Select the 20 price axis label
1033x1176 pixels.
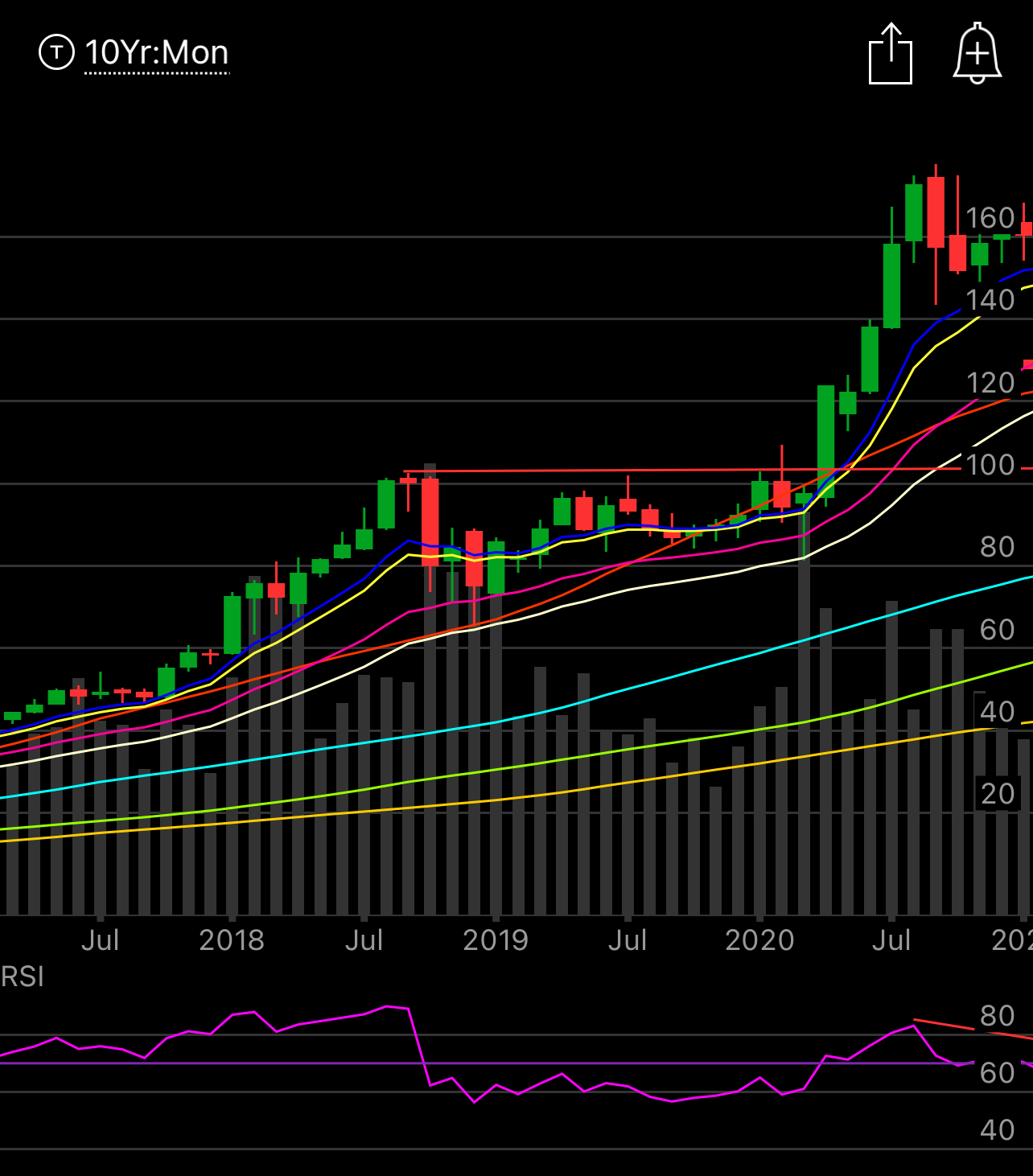(x=998, y=794)
